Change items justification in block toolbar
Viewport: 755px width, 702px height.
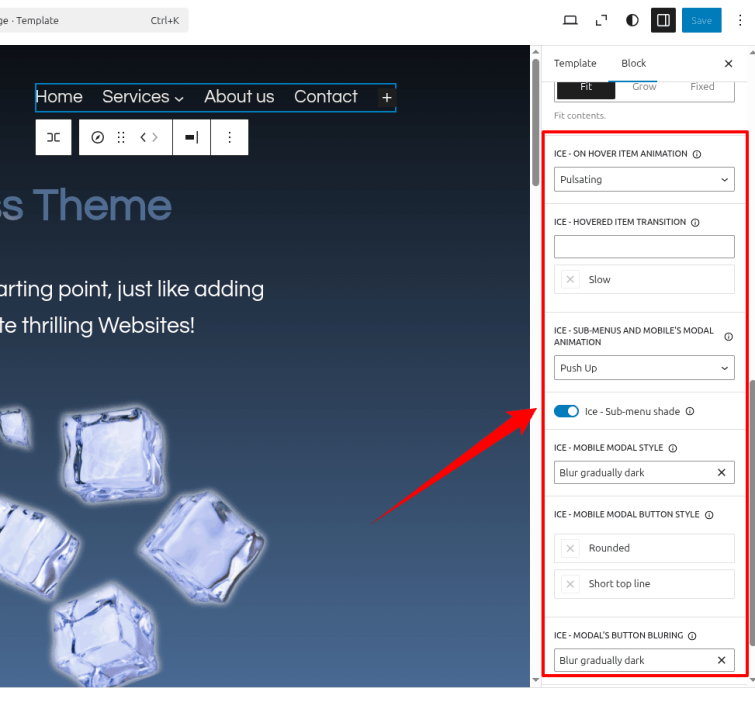tap(192, 138)
